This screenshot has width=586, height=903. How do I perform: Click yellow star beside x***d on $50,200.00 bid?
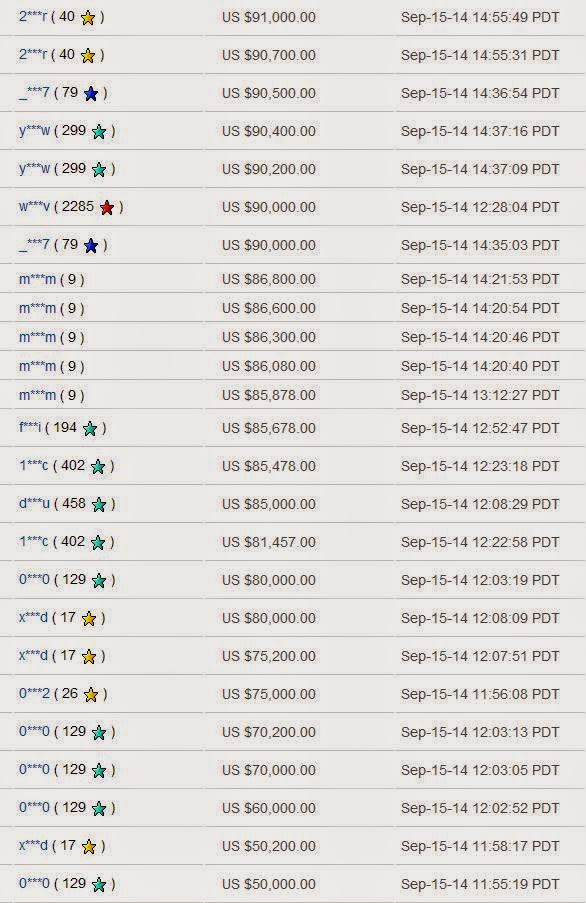(x=89, y=847)
